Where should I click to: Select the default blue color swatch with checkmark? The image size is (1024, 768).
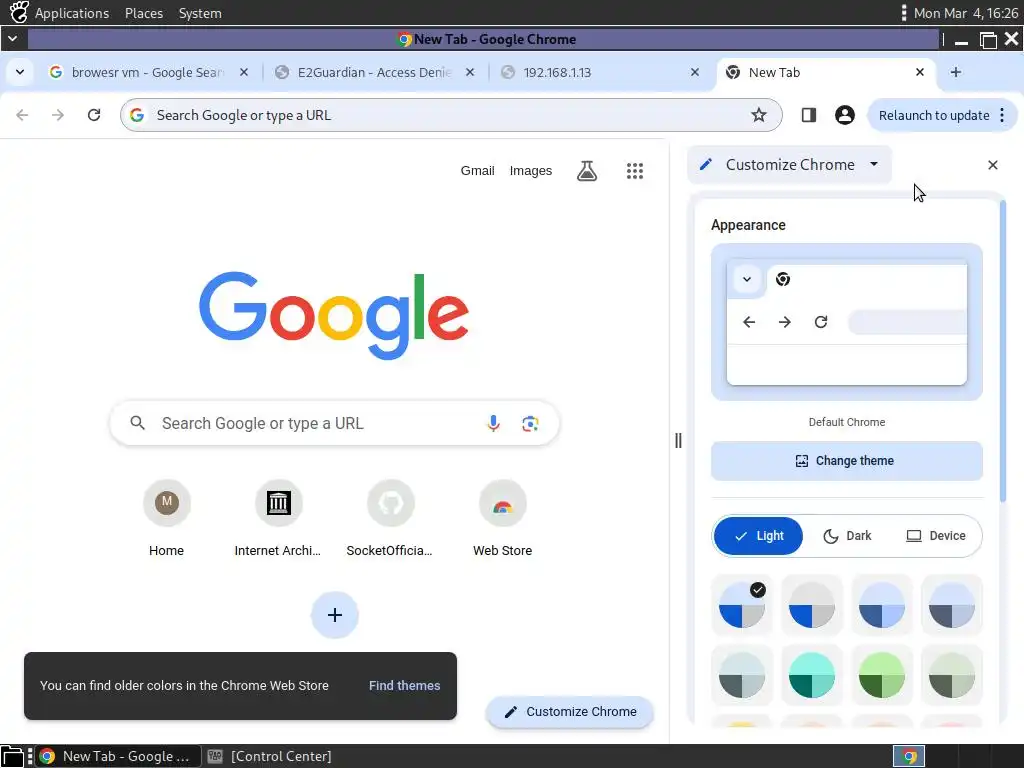[742, 605]
